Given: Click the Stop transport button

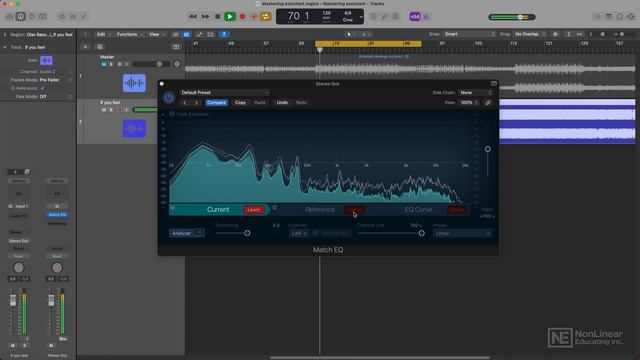Looking at the screenshot, I should point(218,17).
